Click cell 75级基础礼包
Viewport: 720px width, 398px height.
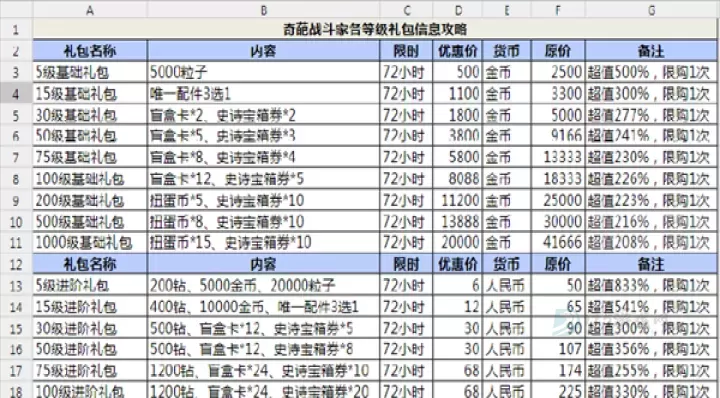(90, 157)
